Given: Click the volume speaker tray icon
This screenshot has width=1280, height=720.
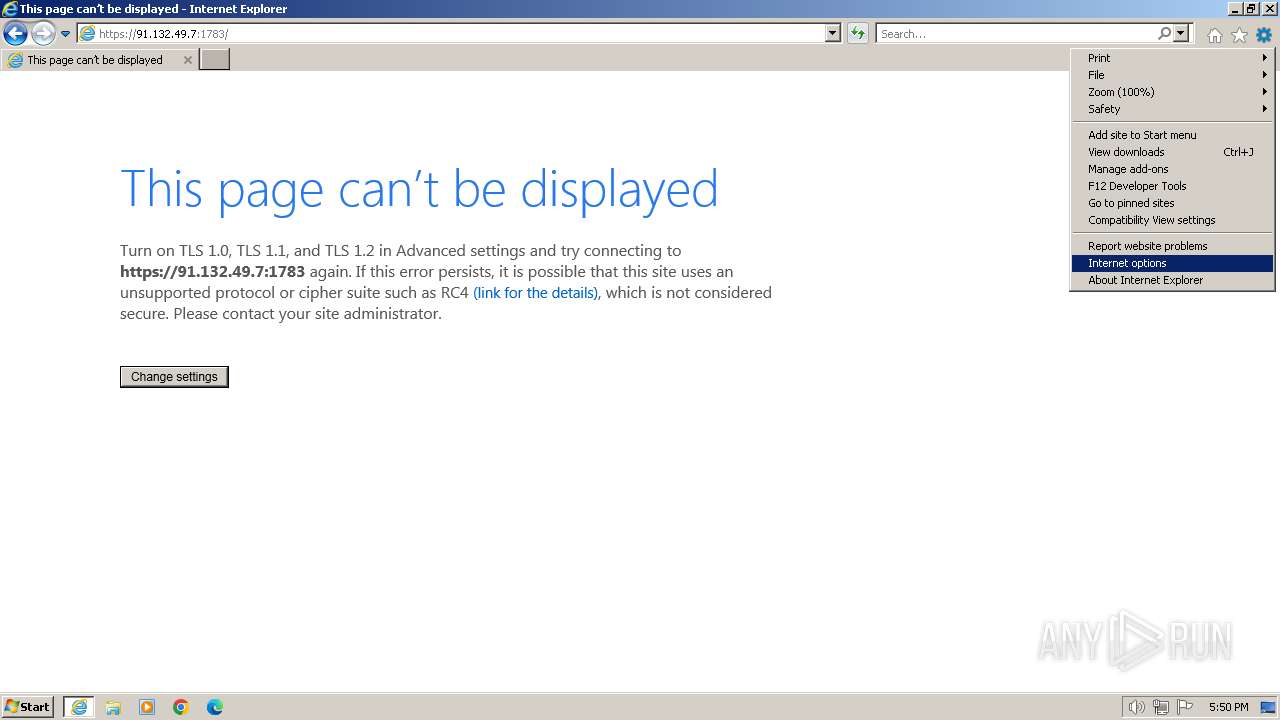Looking at the screenshot, I should 1136,707.
